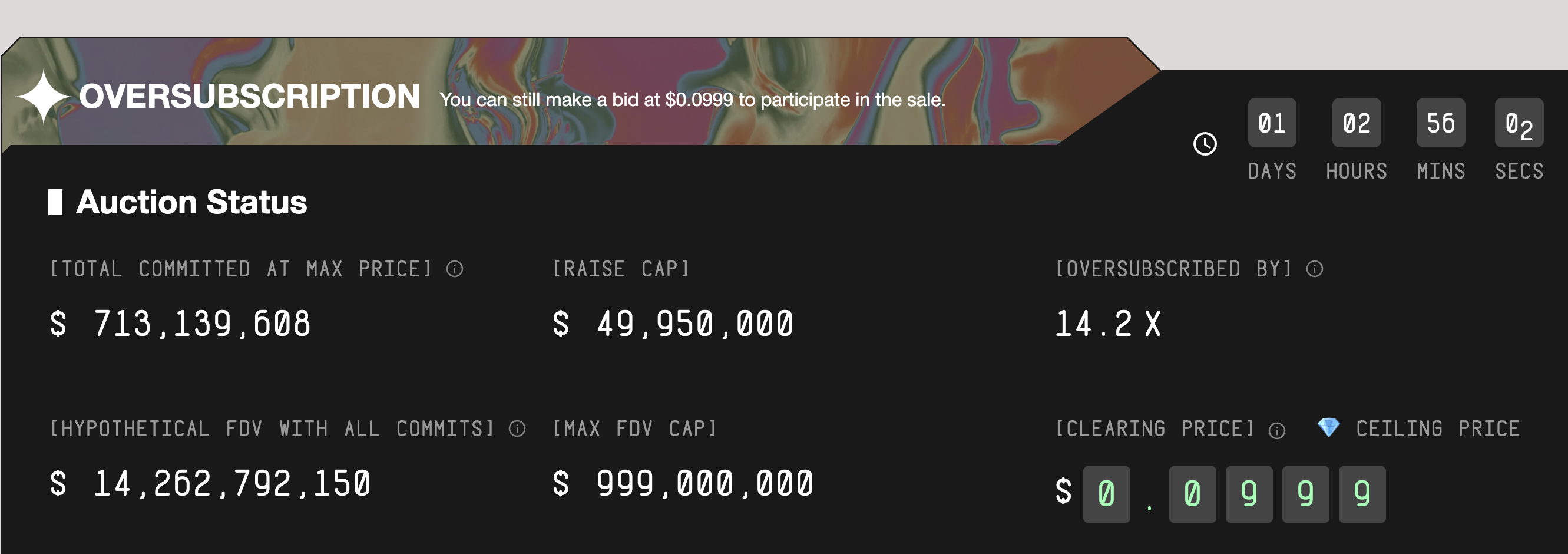
Task: Click the 14.2 X oversubscribed value
Action: click(x=1108, y=324)
